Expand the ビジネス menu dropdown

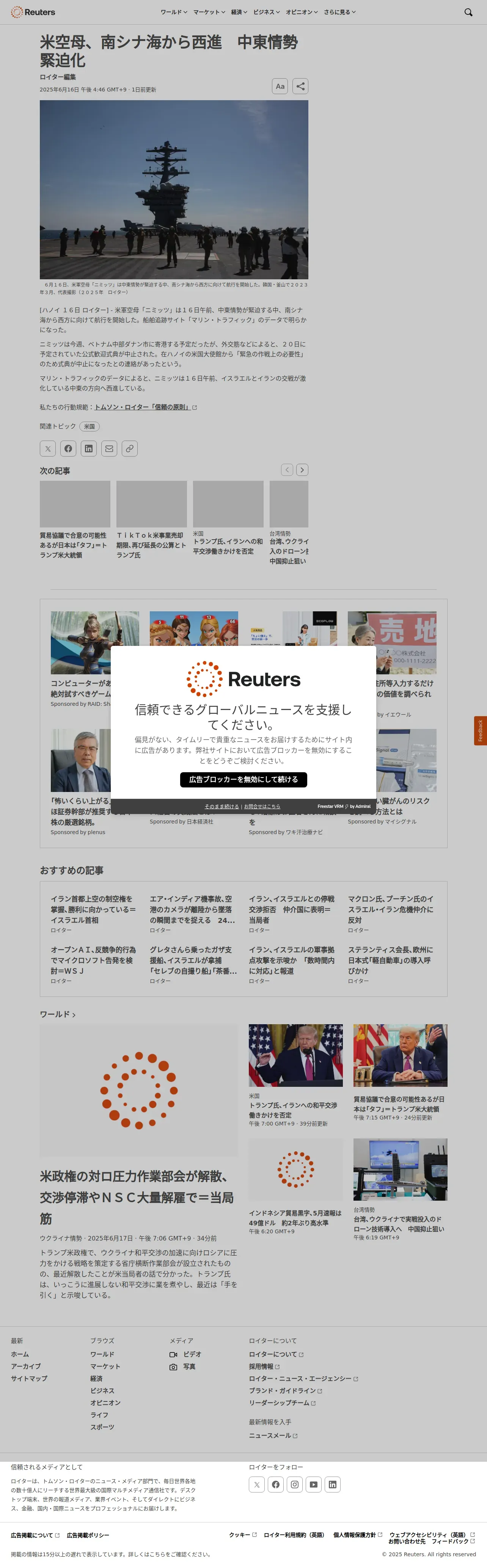tap(267, 12)
